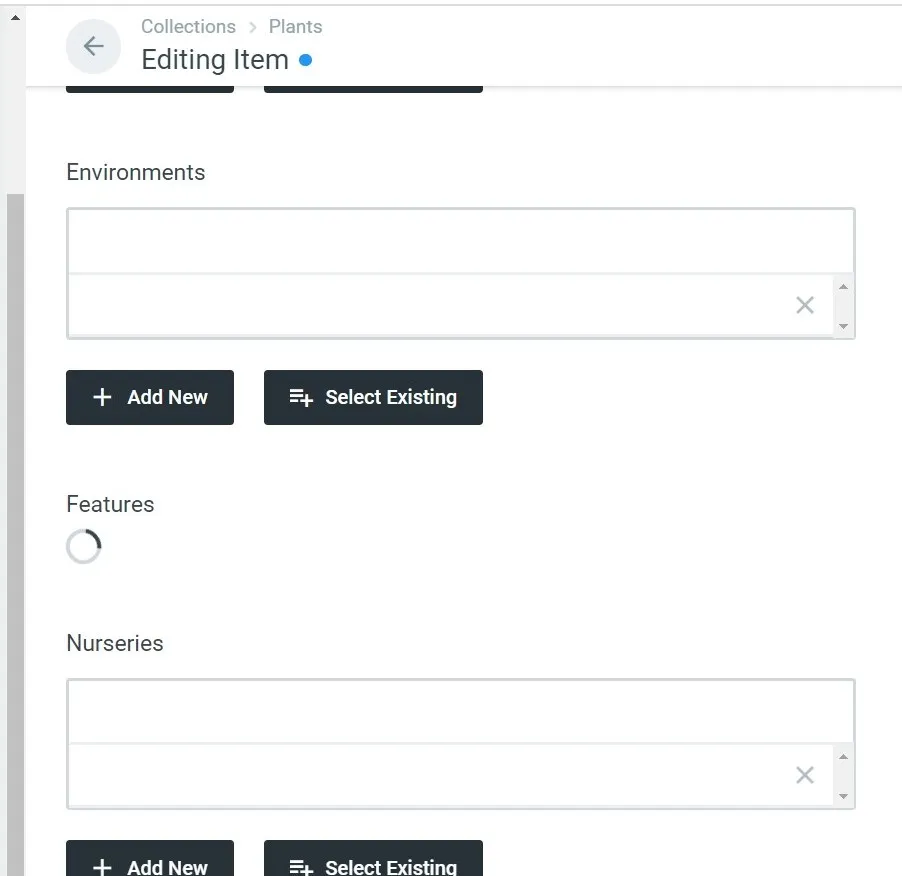Click the back arrow button in header
This screenshot has width=902, height=876.
point(93,46)
